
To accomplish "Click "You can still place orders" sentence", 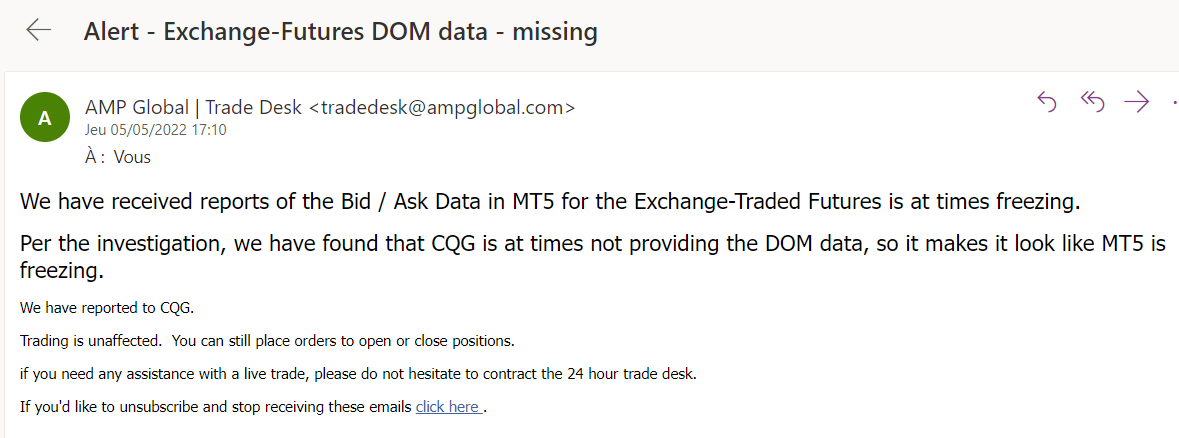I will 343,340.
